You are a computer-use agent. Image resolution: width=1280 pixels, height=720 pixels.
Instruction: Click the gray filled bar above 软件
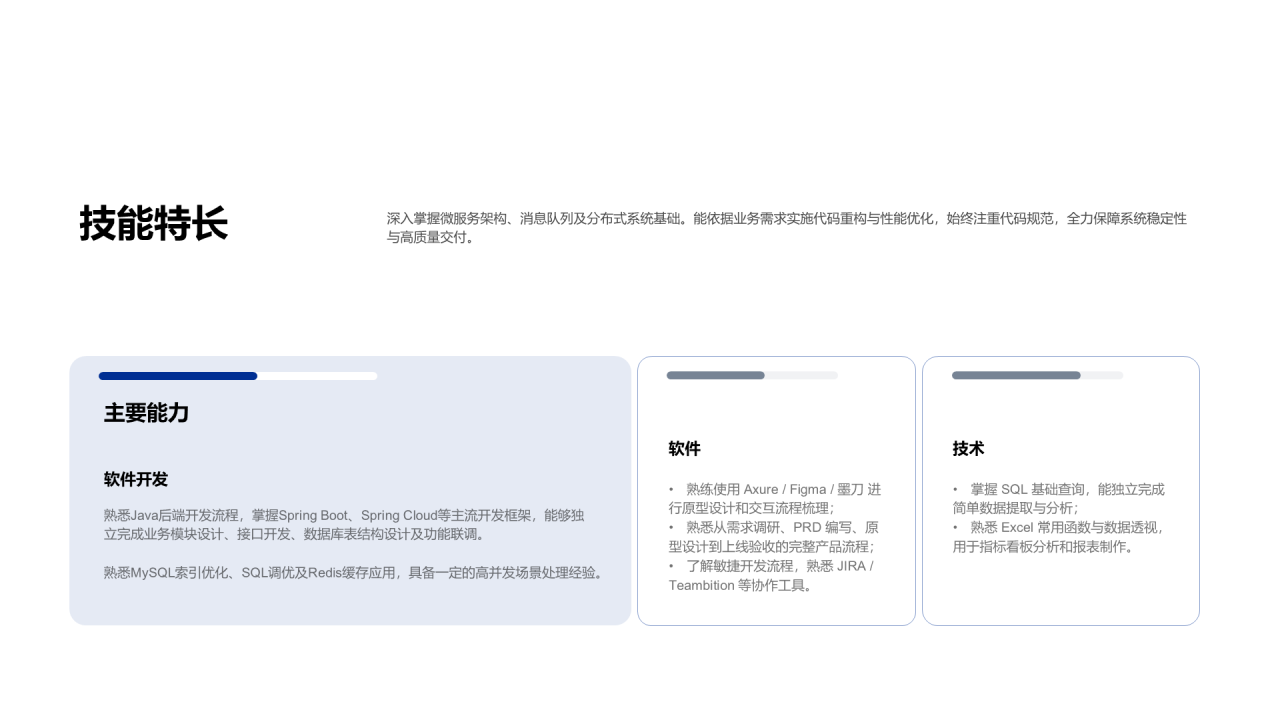[x=716, y=376]
